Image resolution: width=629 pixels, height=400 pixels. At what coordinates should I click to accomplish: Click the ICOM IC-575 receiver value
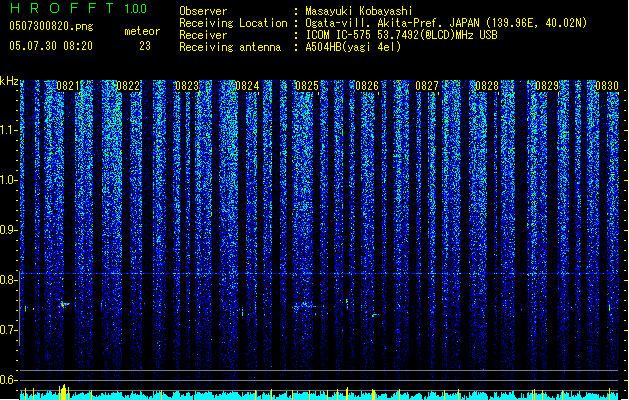pyautogui.click(x=402, y=35)
